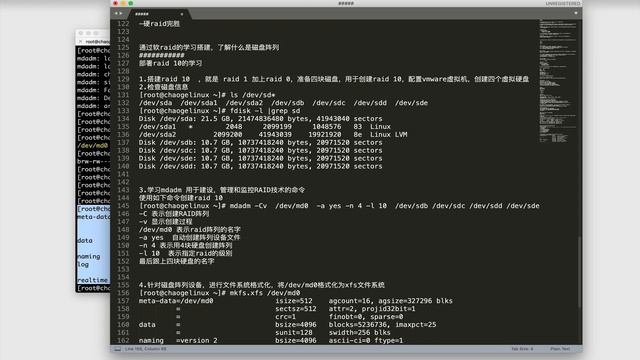
Task: Click line 130 '2.检查磁盘信息'
Action: [x=163, y=87]
